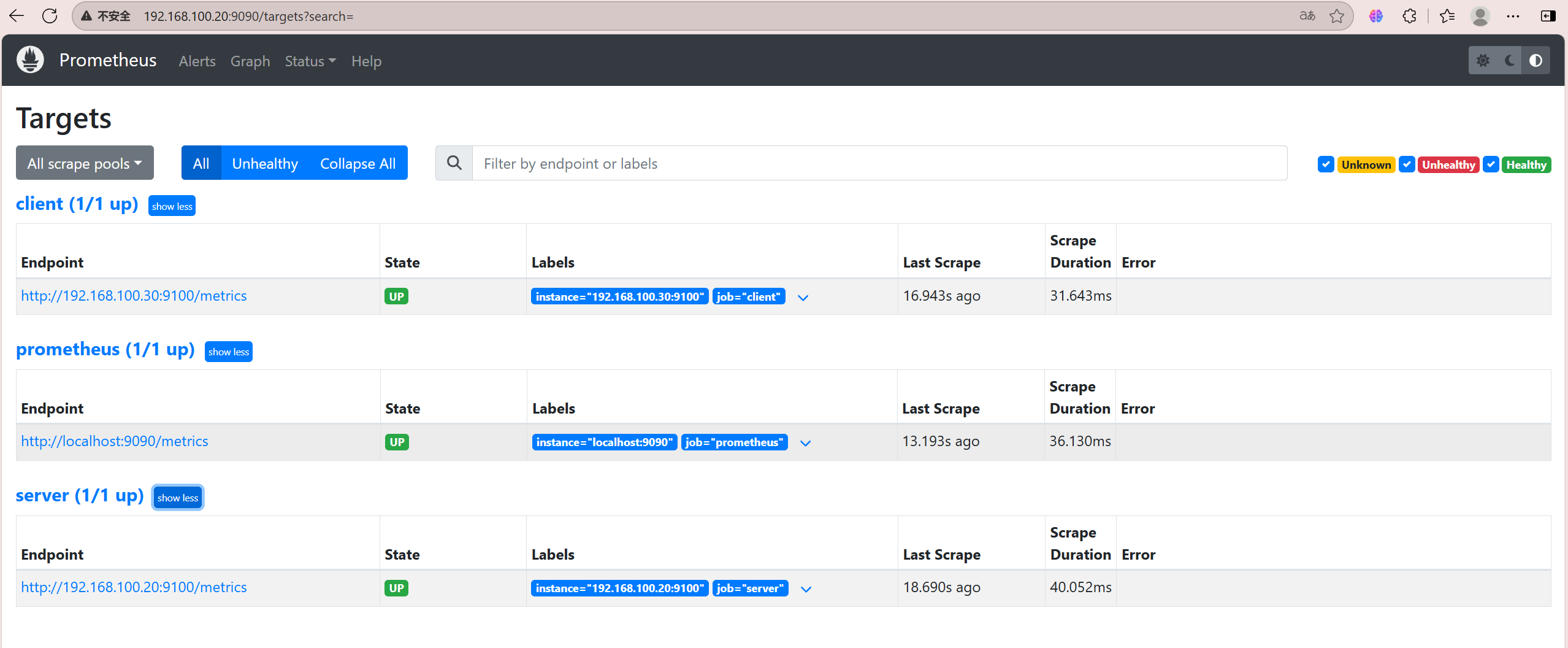Uncheck the Unhealthy state checkbox

pyautogui.click(x=1407, y=164)
